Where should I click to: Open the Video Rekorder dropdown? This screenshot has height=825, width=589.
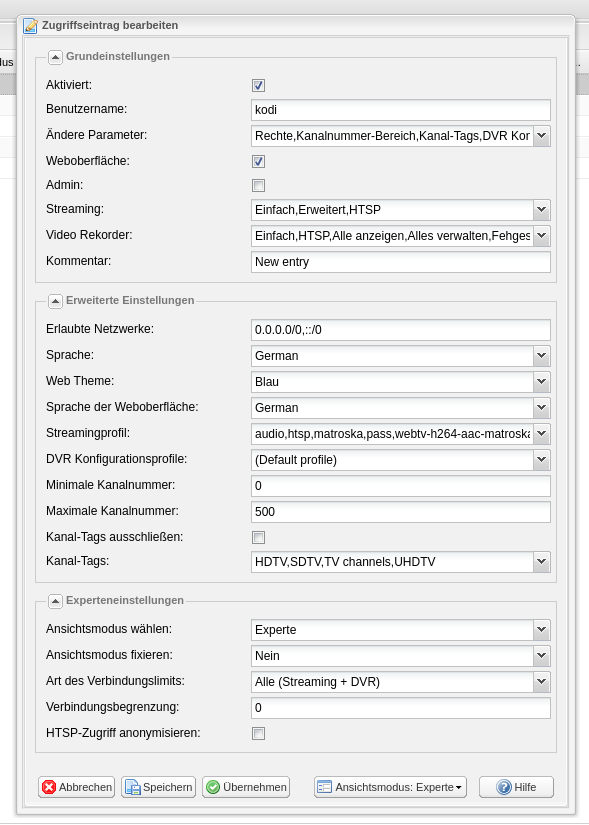pos(542,236)
